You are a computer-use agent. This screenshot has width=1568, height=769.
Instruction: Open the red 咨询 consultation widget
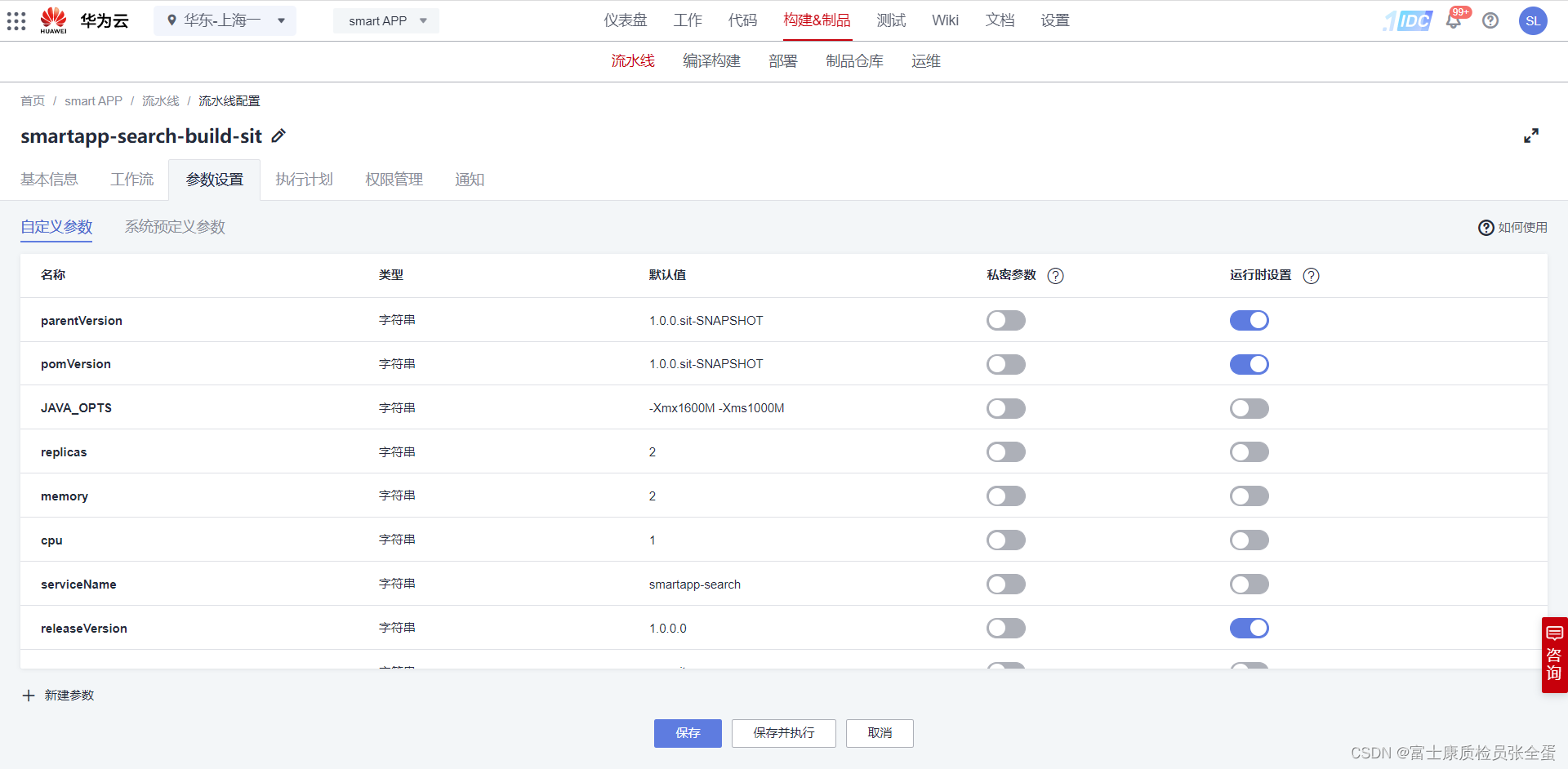[x=1554, y=655]
